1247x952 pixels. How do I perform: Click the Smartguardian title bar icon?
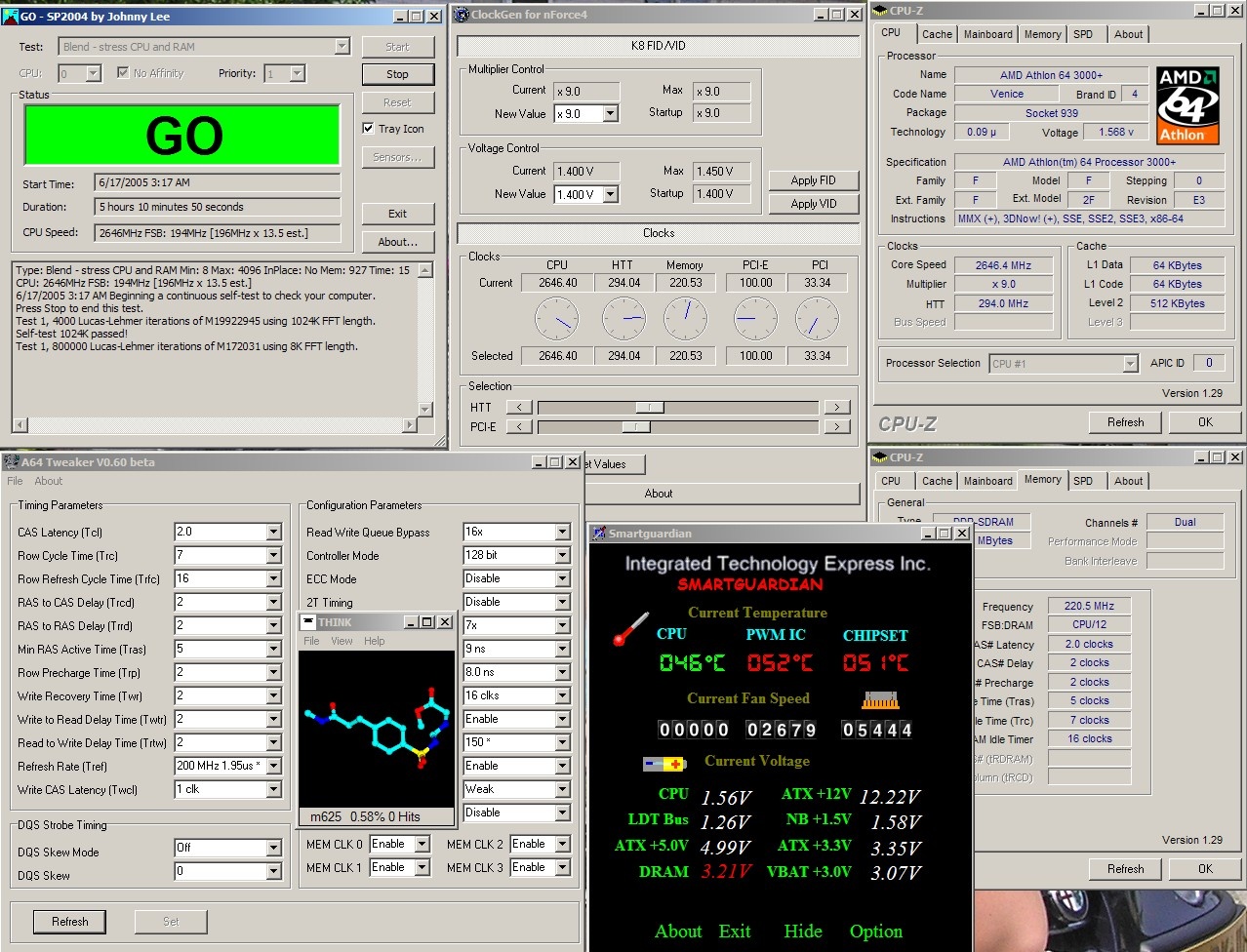599,533
